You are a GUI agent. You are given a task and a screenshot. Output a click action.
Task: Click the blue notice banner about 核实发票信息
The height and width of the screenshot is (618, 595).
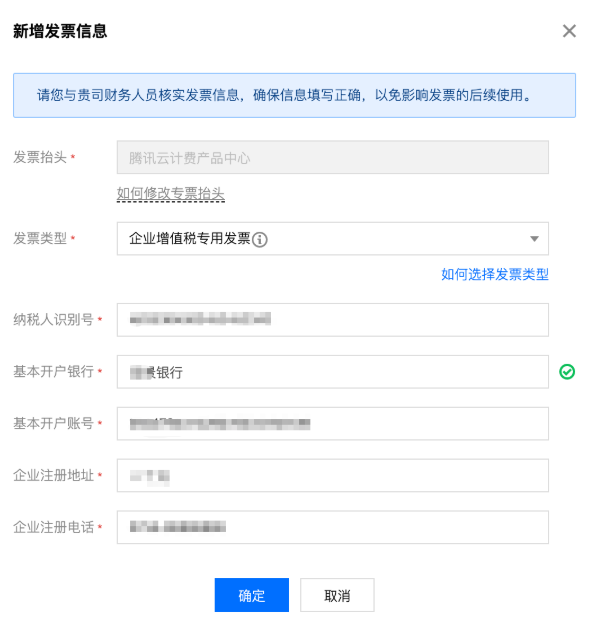click(294, 95)
